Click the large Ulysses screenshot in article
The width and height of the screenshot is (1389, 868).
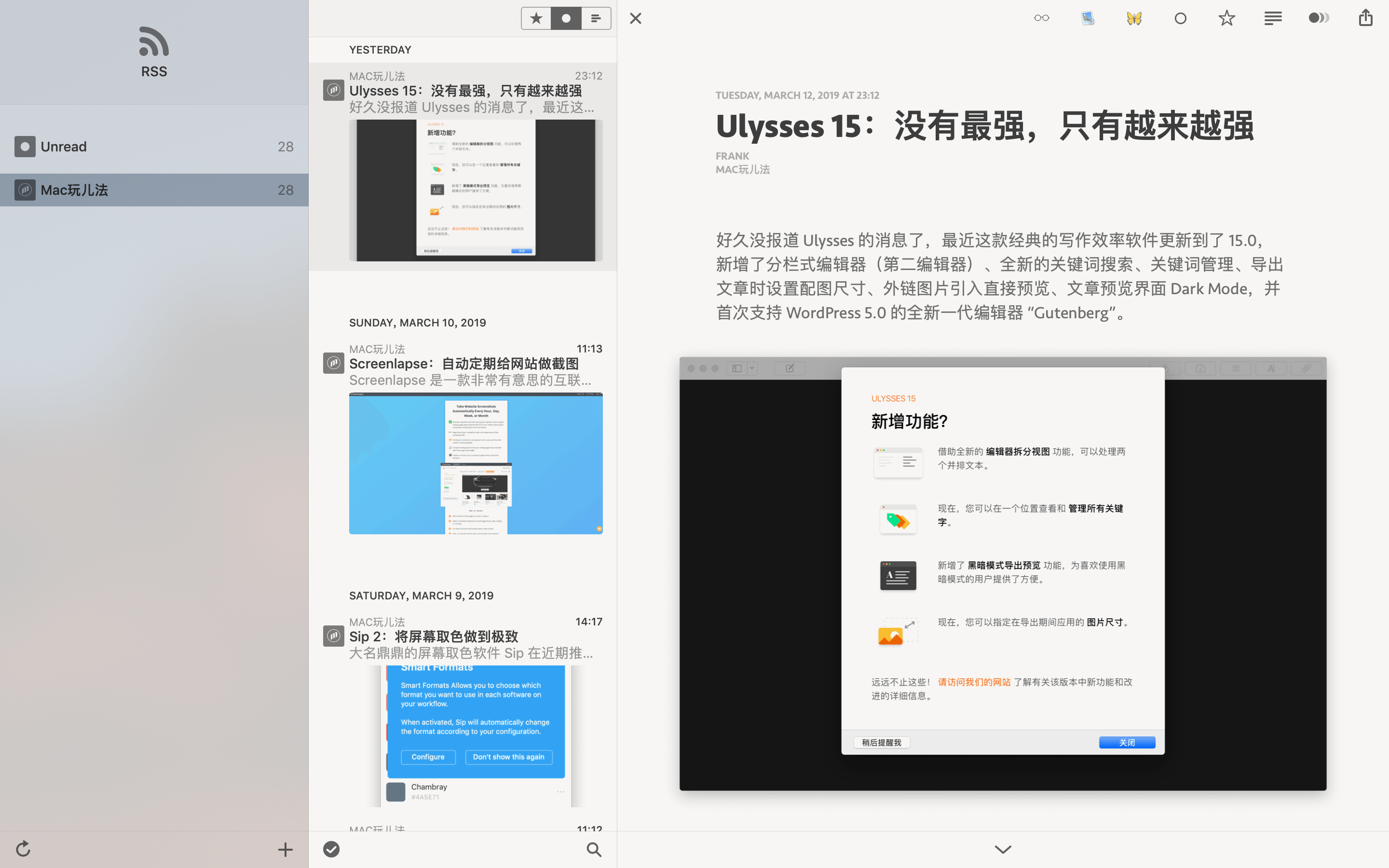click(1003, 573)
